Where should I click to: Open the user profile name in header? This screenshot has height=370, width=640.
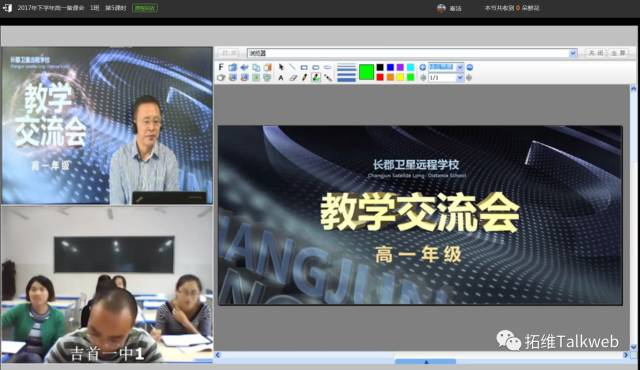[456, 8]
